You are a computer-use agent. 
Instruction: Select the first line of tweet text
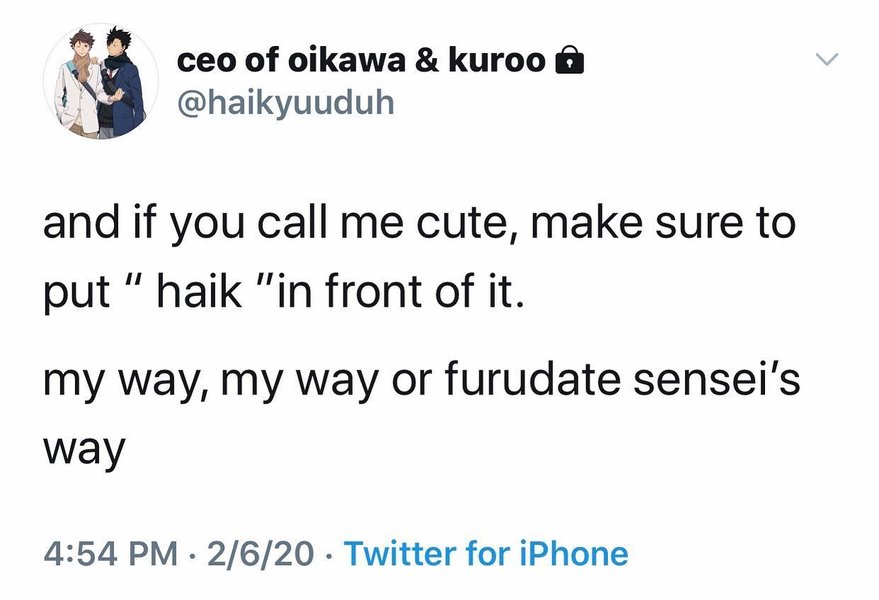pos(418,223)
